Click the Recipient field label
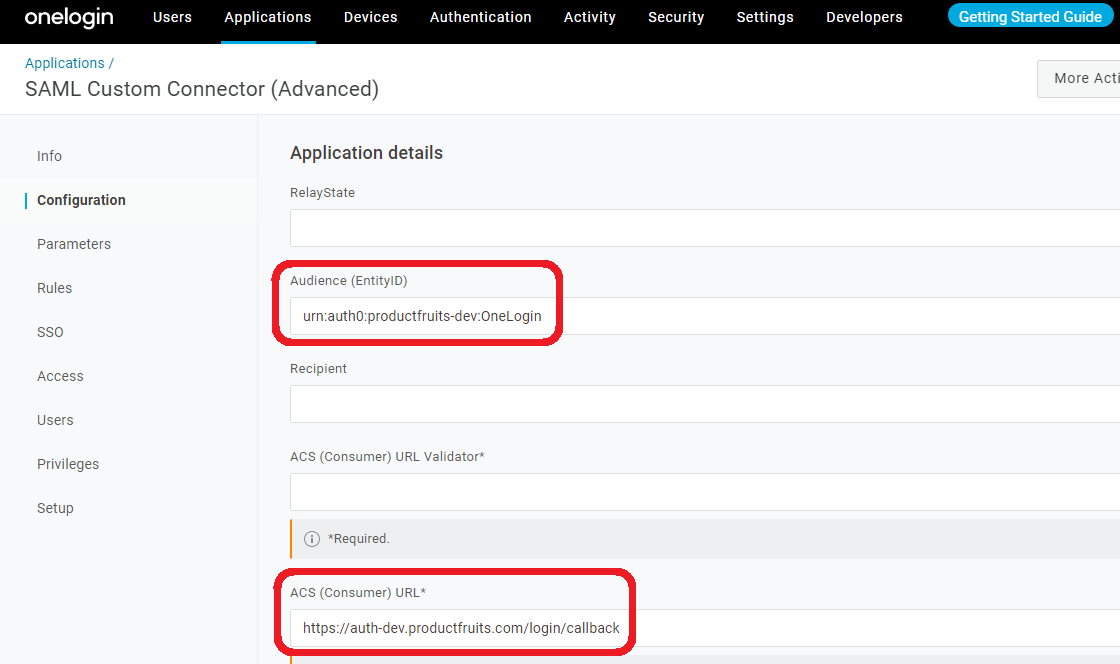 [x=319, y=368]
